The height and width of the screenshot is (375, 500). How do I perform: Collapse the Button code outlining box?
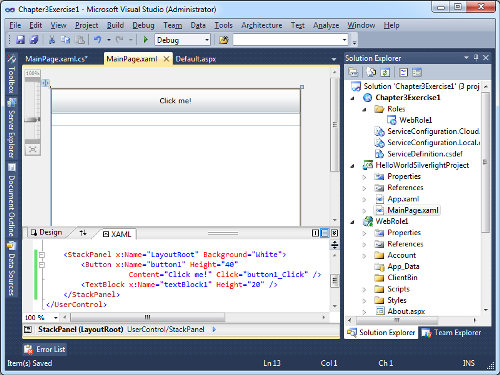coord(42,265)
